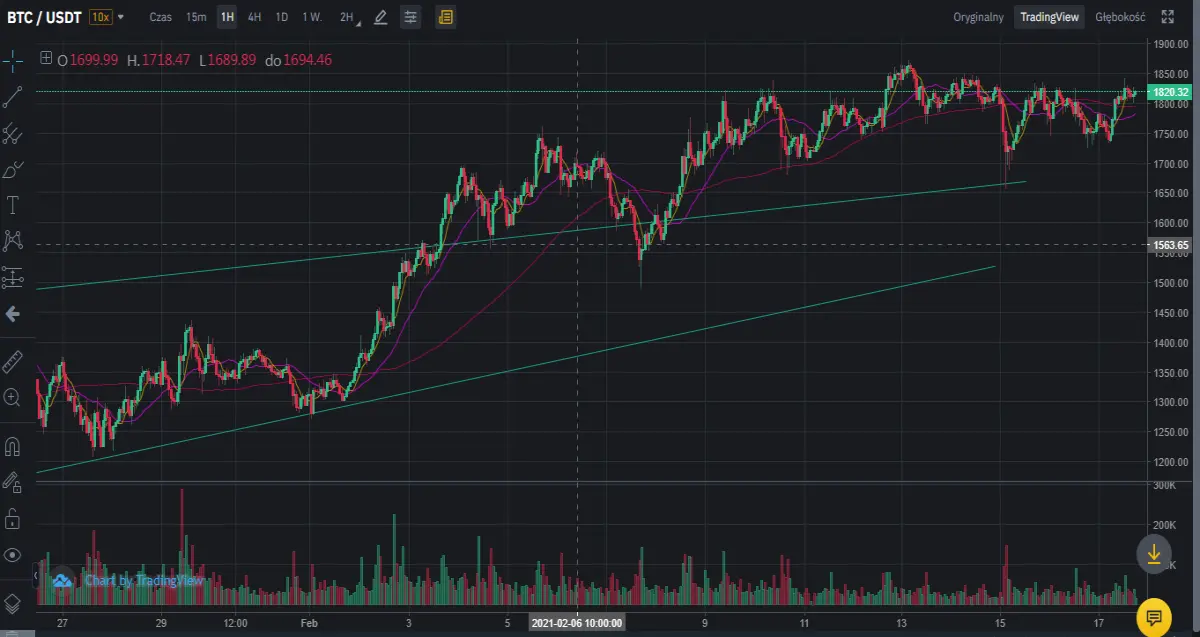The width and height of the screenshot is (1200, 637).
Task: Open the object tree layers icon
Action: coord(13,603)
